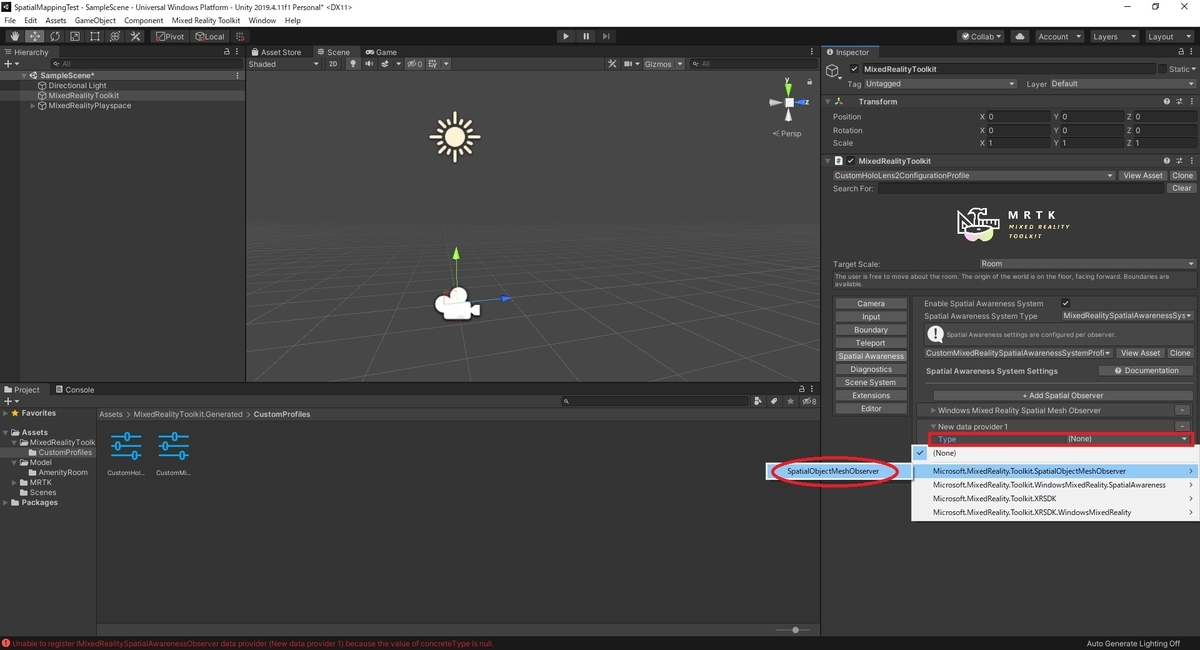Open the Layers dropdown
This screenshot has height=650, width=1200.
pyautogui.click(x=1113, y=36)
